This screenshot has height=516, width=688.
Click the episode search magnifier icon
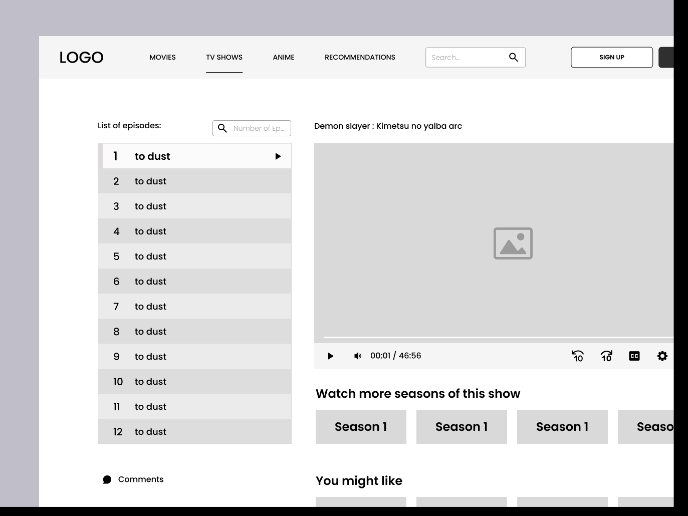[x=222, y=128]
